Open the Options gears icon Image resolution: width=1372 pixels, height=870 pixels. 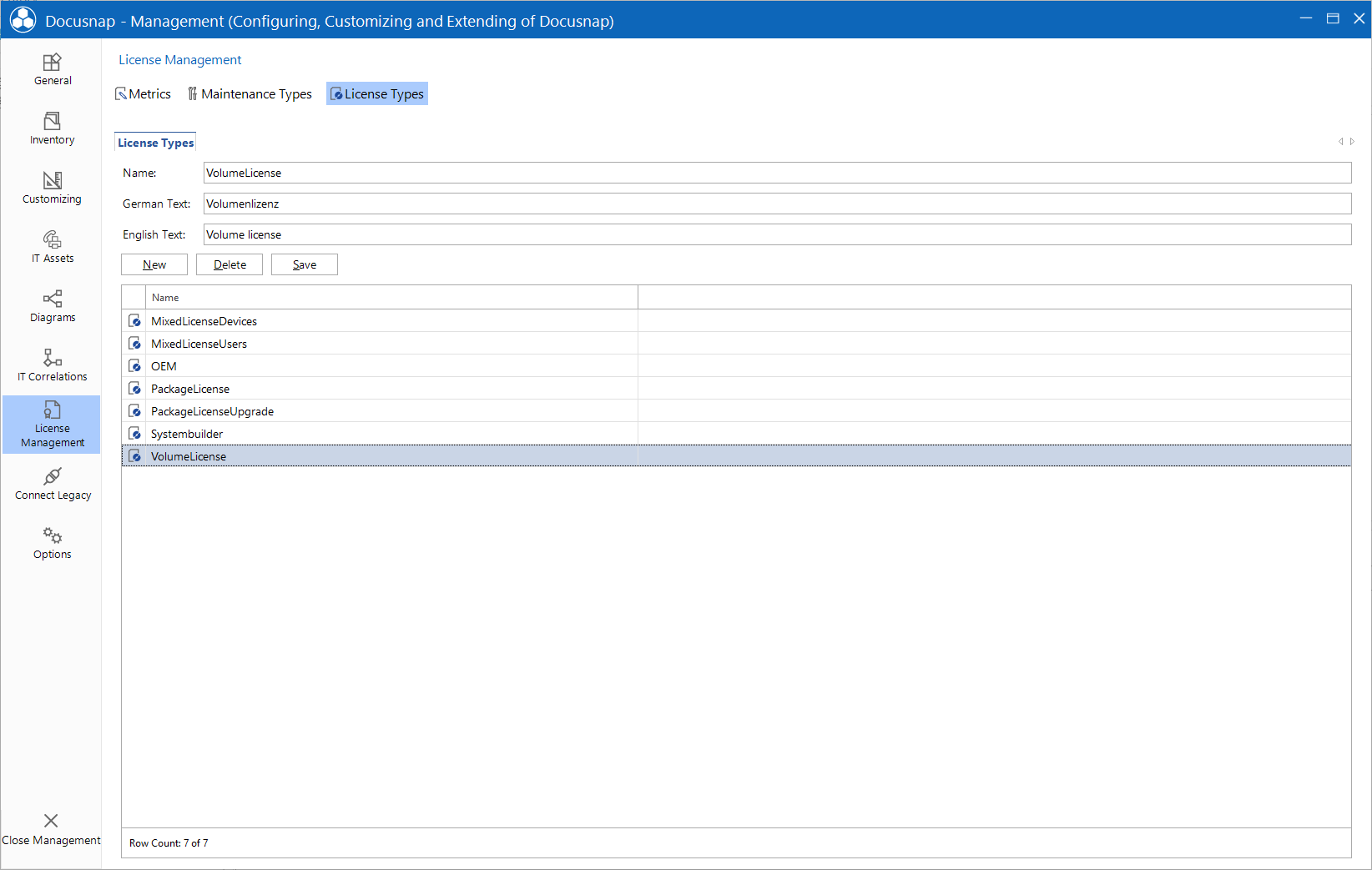[52, 536]
